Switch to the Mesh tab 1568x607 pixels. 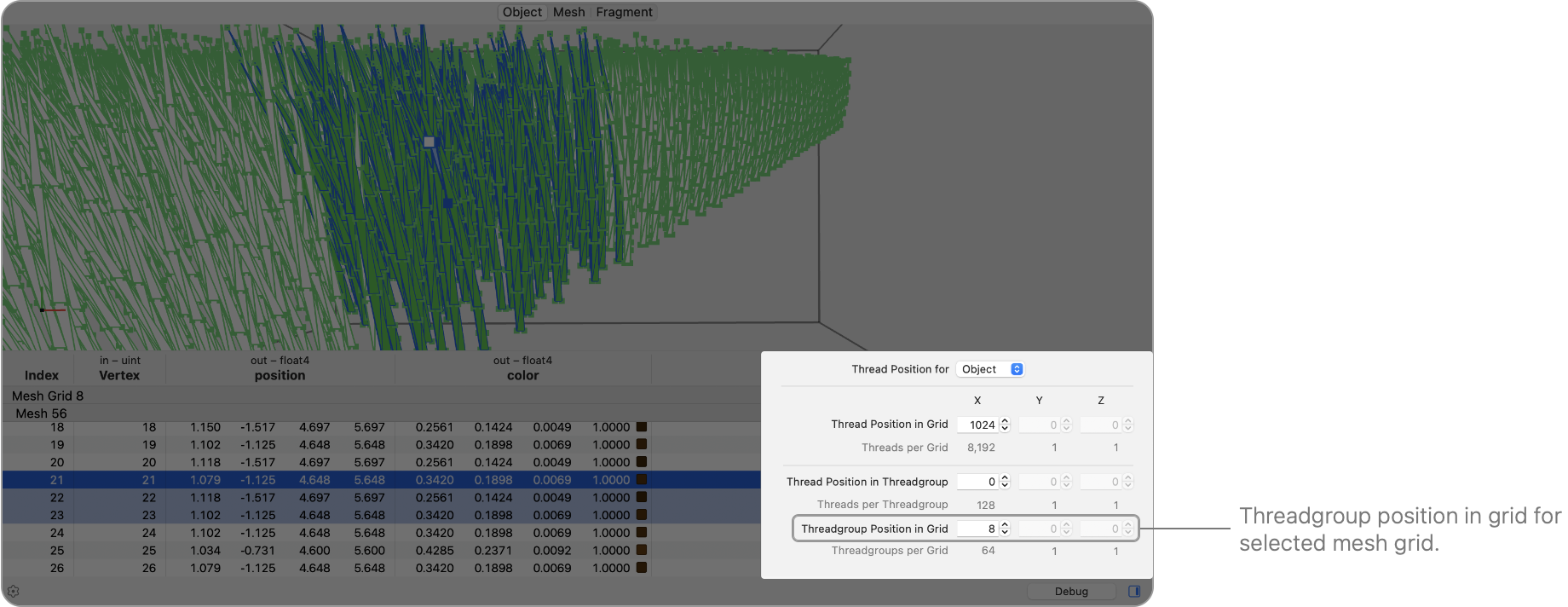pos(568,12)
